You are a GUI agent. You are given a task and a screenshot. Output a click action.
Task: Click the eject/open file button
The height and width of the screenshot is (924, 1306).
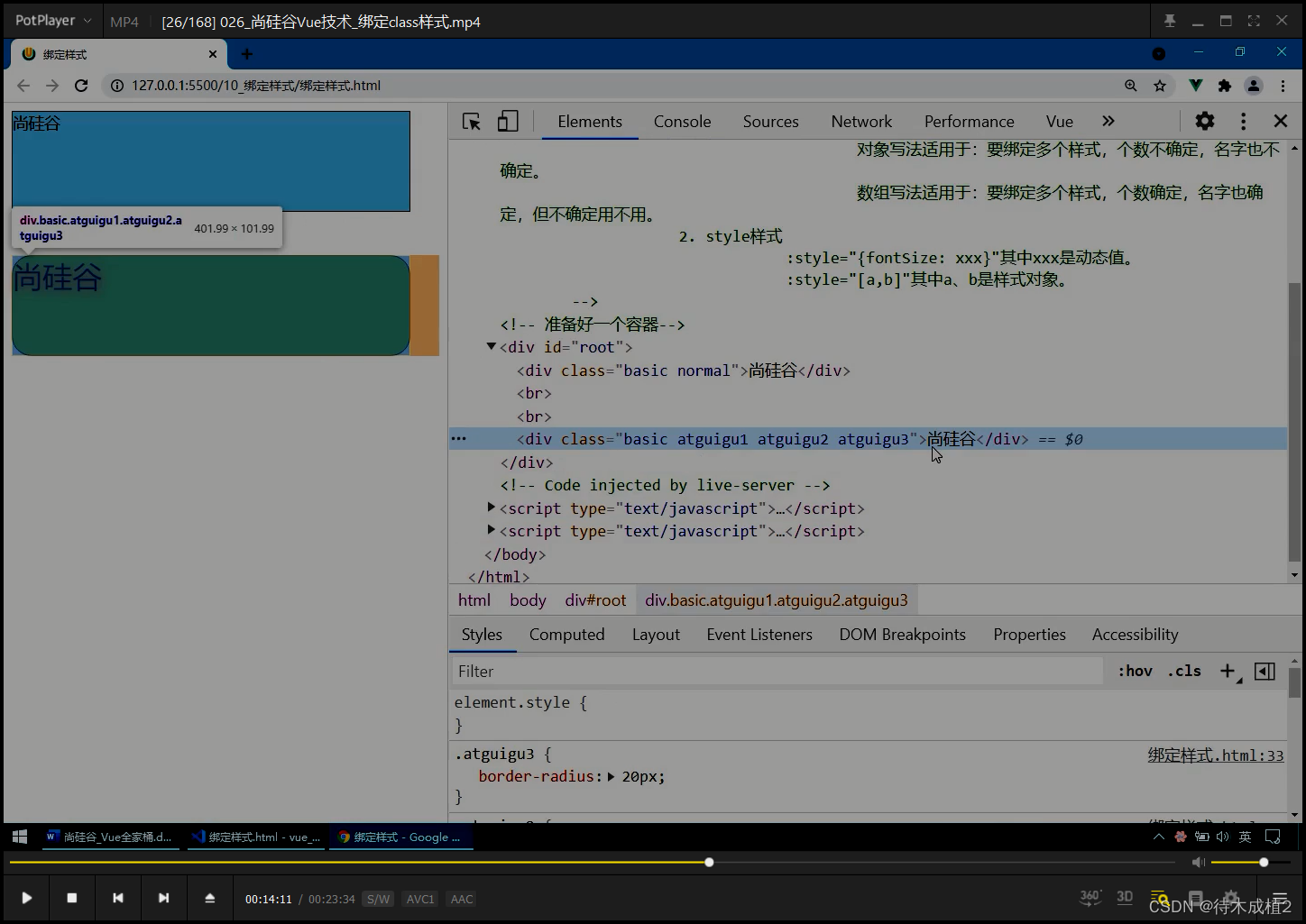[x=209, y=898]
